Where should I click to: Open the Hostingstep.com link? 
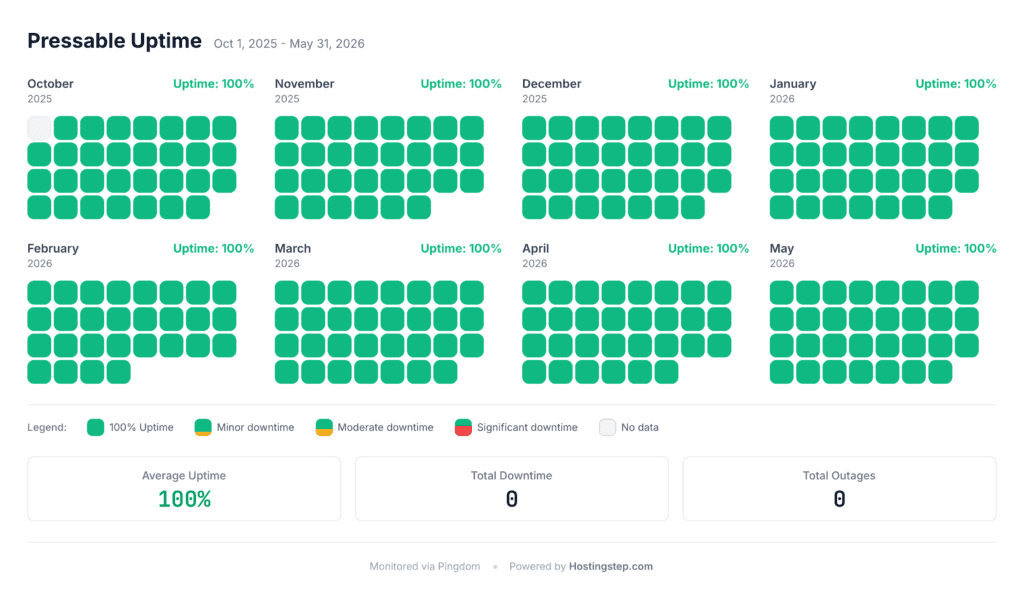(x=611, y=566)
